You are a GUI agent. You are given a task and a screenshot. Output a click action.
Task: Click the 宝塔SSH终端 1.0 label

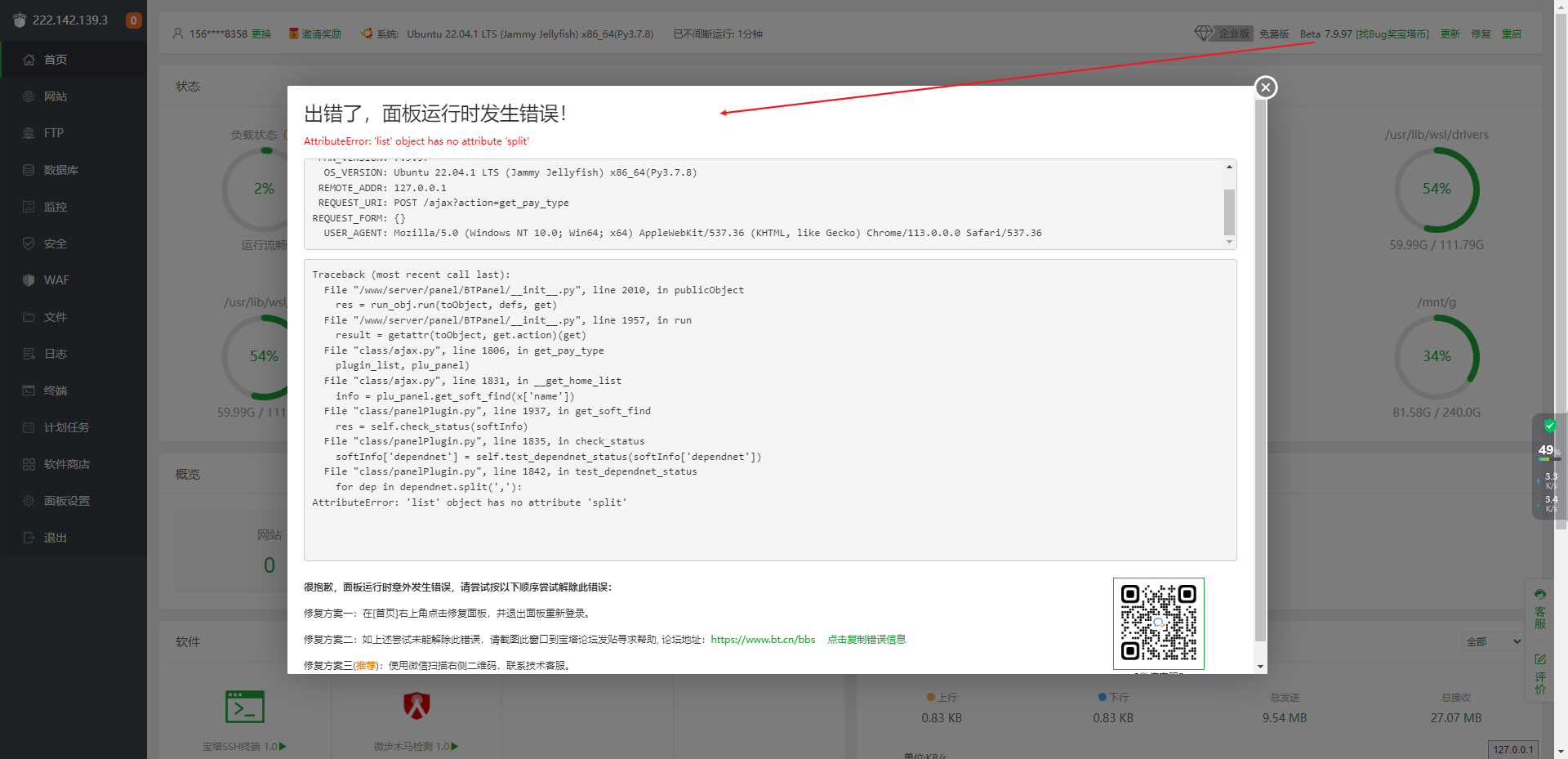click(243, 747)
